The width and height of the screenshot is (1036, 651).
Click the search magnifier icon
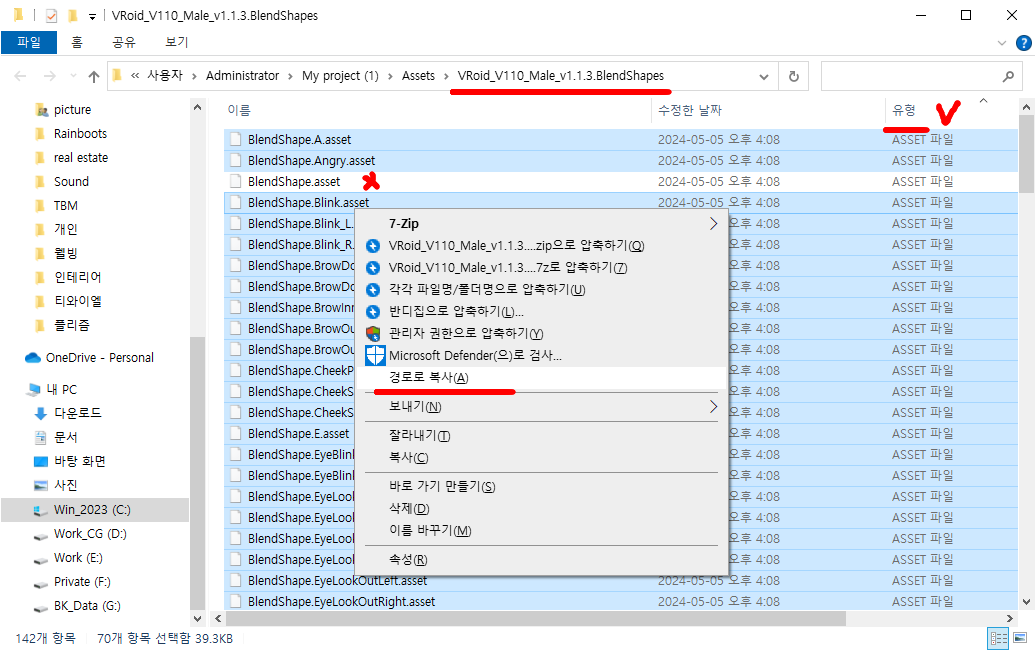click(x=1008, y=77)
